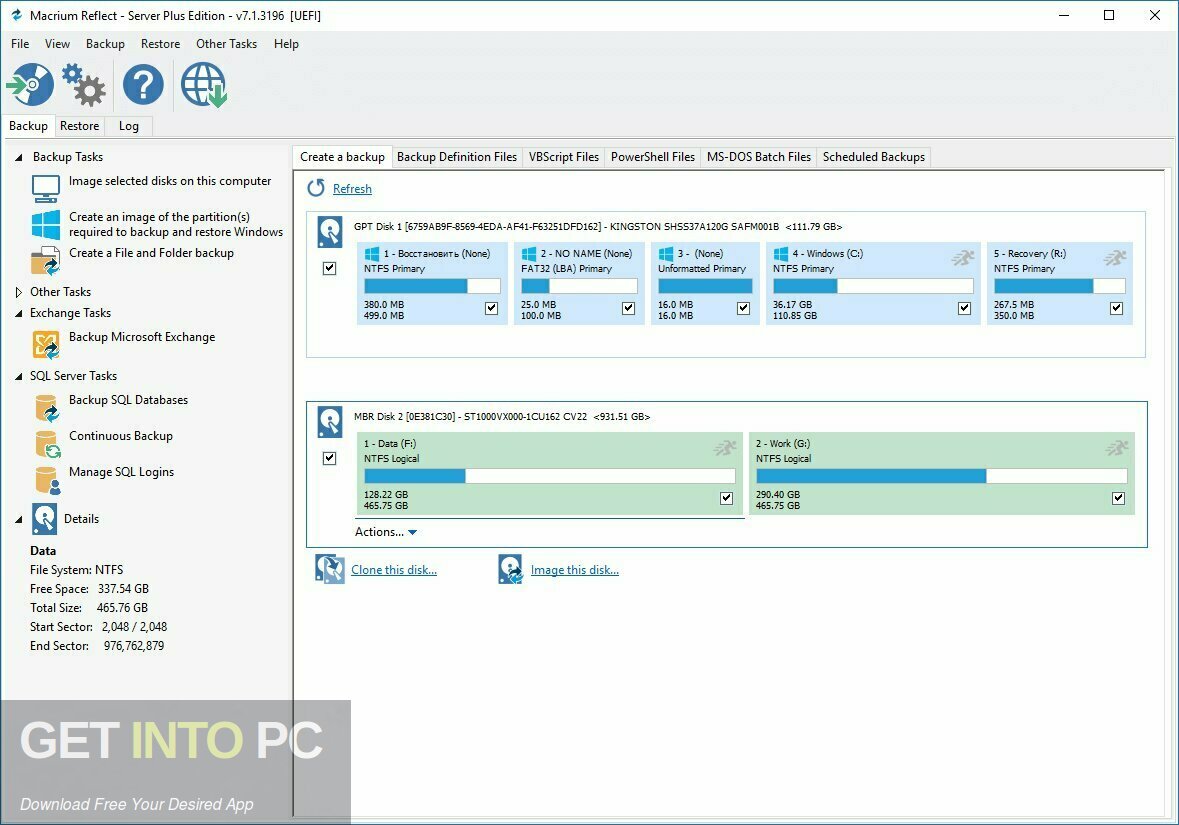Uncheck partition 3 Unformatted checkbox
Image resolution: width=1179 pixels, height=825 pixels.
point(744,308)
